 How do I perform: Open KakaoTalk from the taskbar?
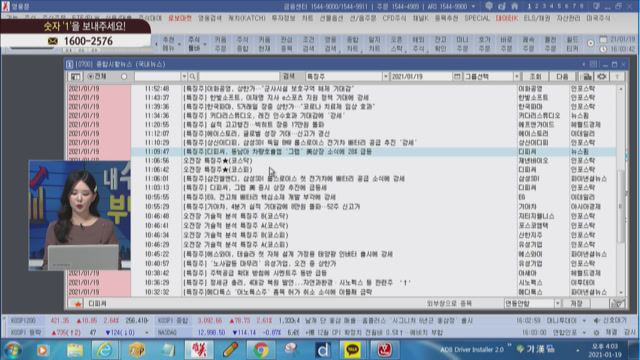[x=352, y=350]
